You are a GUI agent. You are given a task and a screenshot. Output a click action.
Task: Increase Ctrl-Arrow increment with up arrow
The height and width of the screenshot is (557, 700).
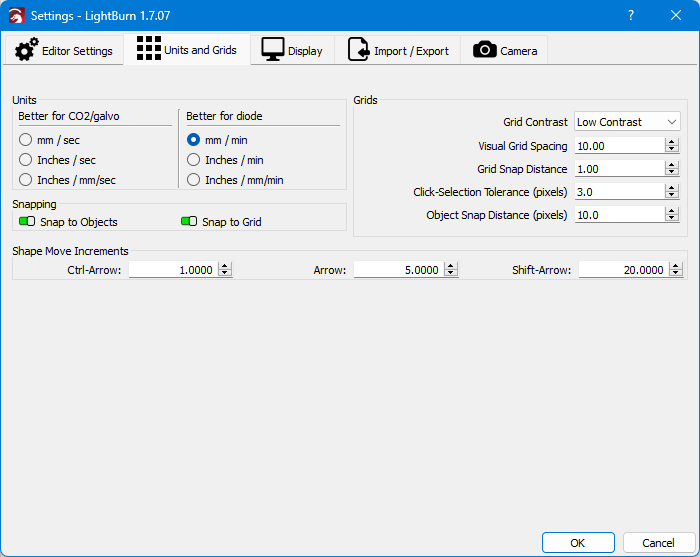[225, 266]
